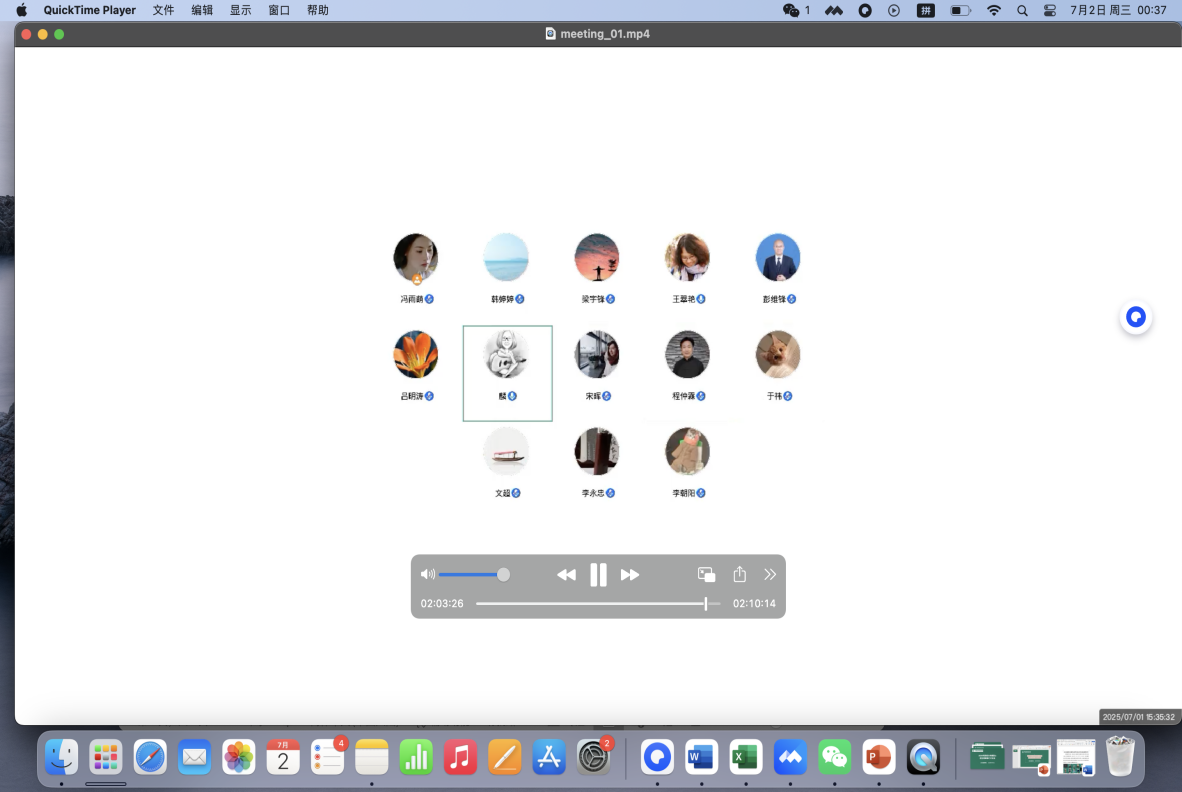Open the 窗口 menu in the menu bar
This screenshot has height=792, width=1182.
pos(279,10)
